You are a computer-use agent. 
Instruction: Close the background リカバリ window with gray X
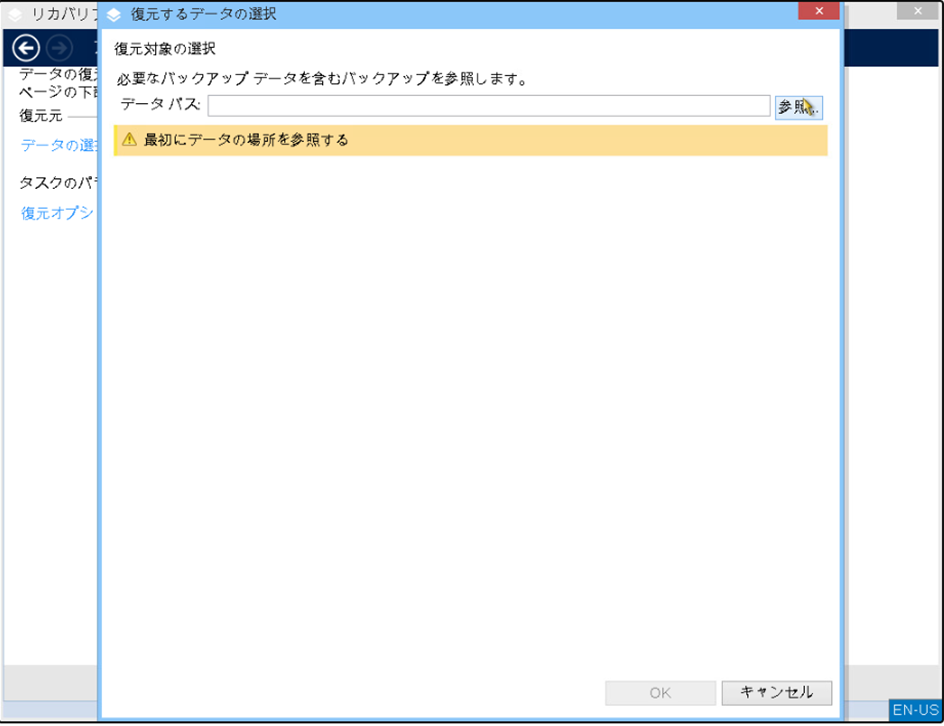tap(917, 12)
